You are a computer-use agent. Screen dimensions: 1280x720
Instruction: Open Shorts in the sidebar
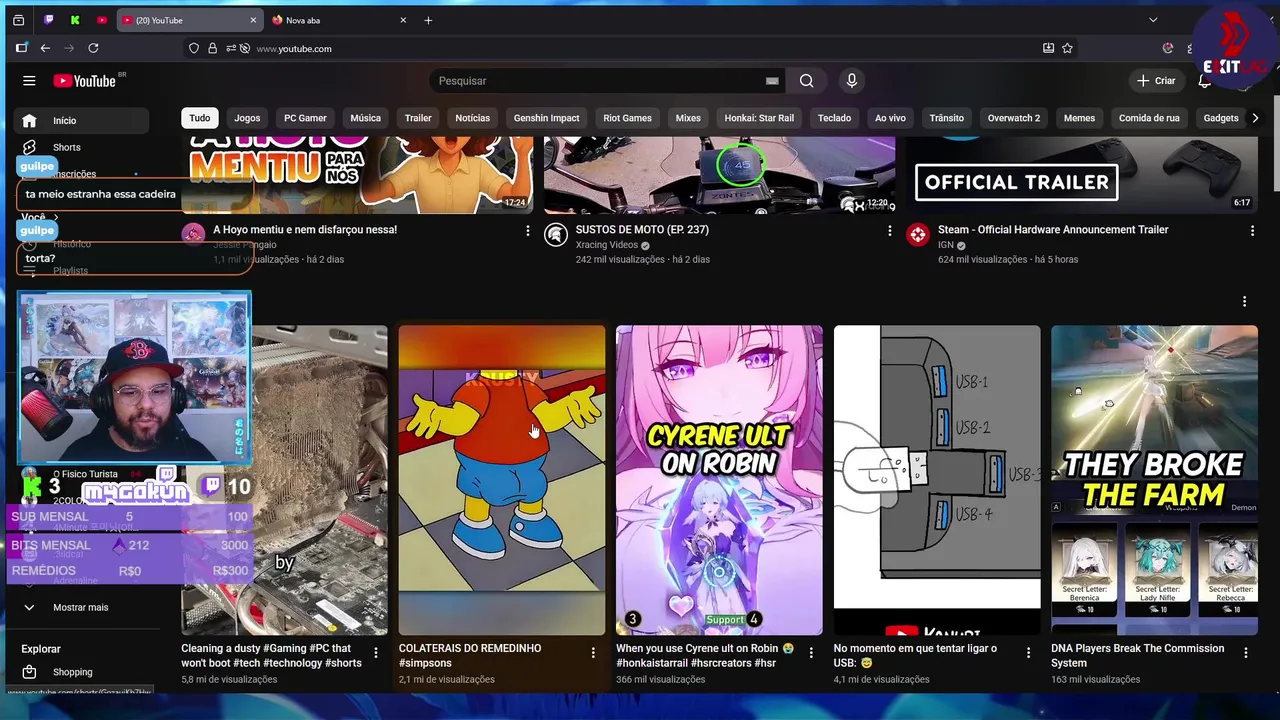pyautogui.click(x=66, y=148)
